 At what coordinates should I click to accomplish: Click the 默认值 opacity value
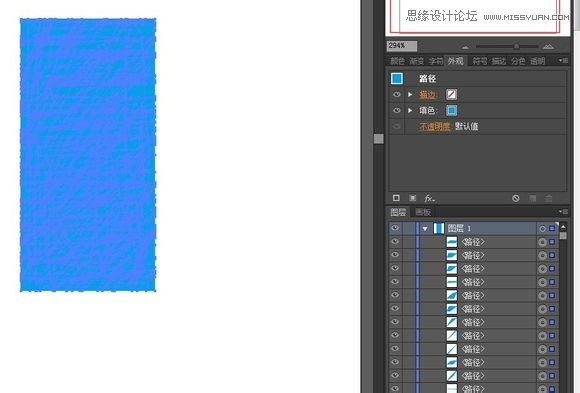(467, 127)
